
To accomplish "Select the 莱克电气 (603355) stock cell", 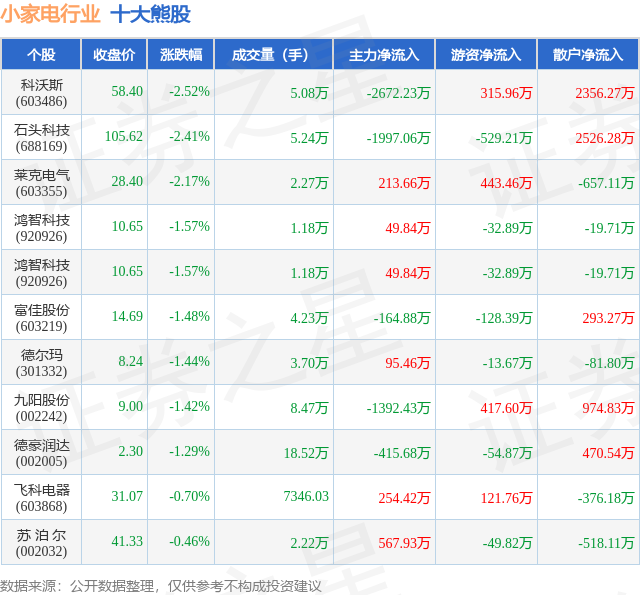I will point(41,182).
